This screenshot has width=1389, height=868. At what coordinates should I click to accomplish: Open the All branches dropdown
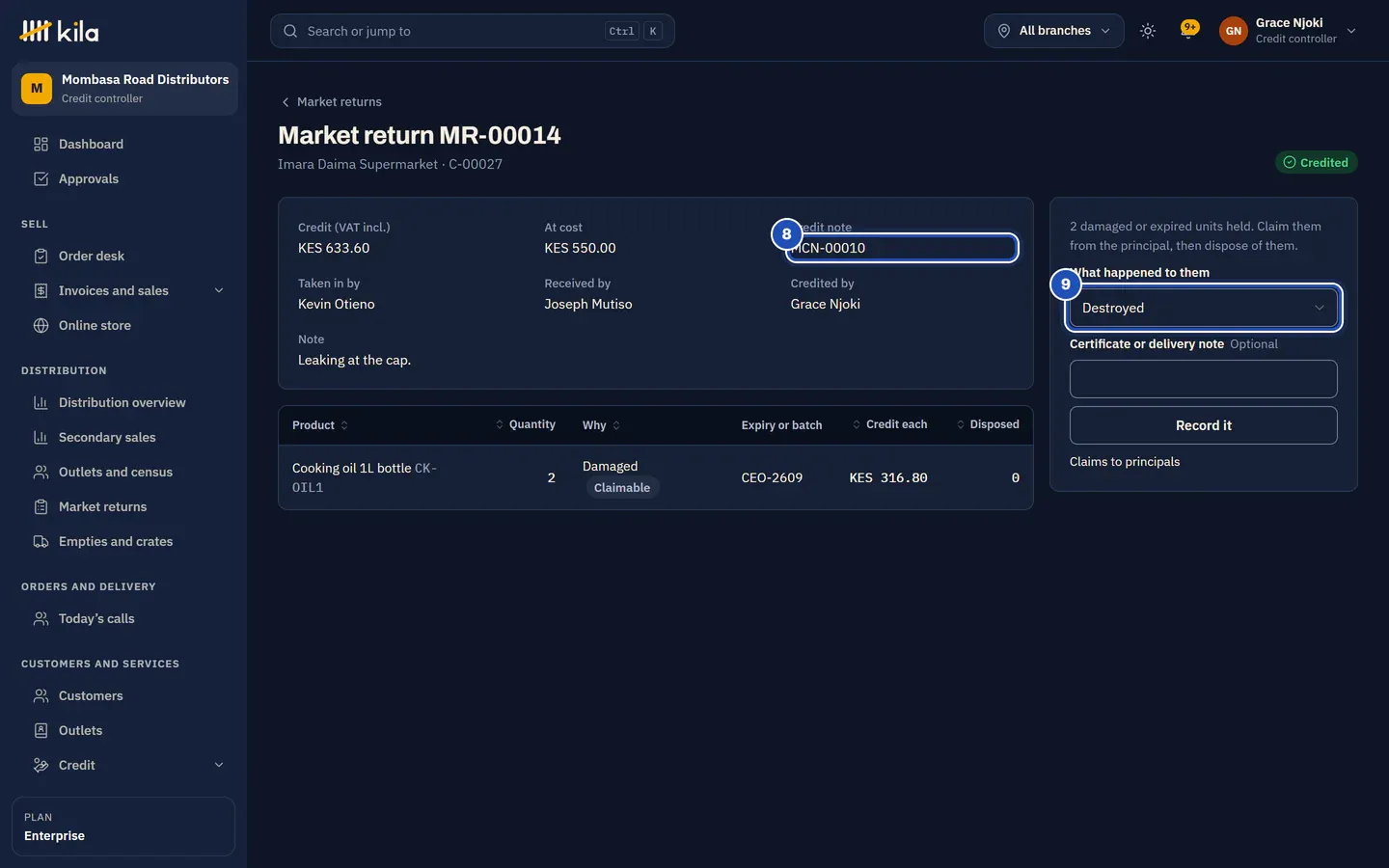(1053, 31)
